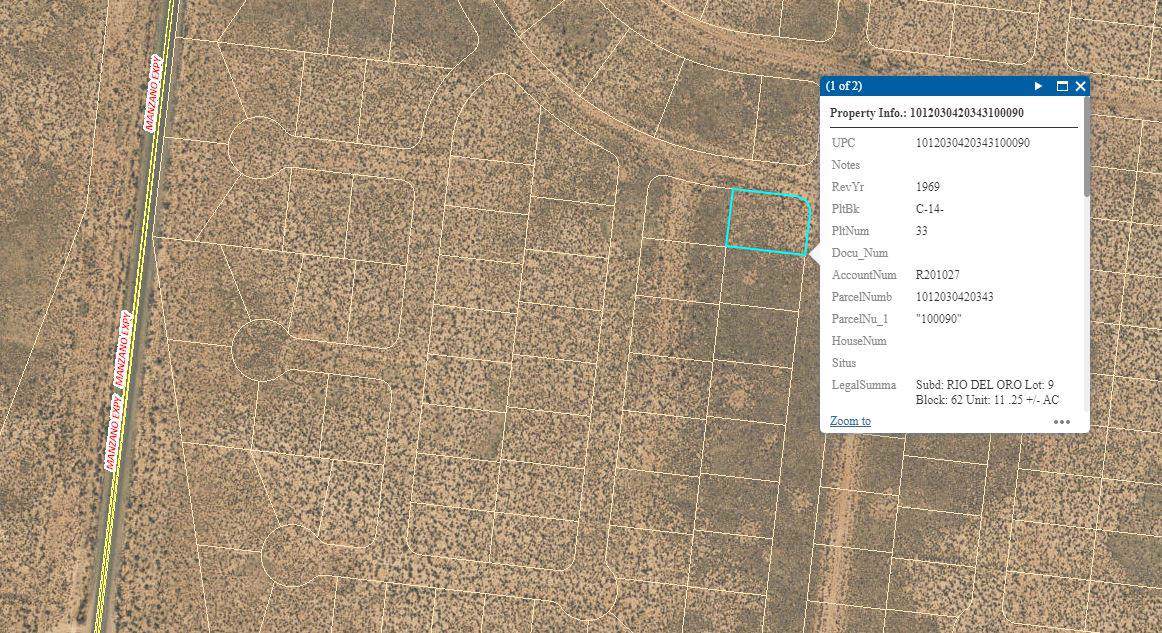Maximize the property info popup
The height and width of the screenshot is (633, 1162).
point(1062,86)
